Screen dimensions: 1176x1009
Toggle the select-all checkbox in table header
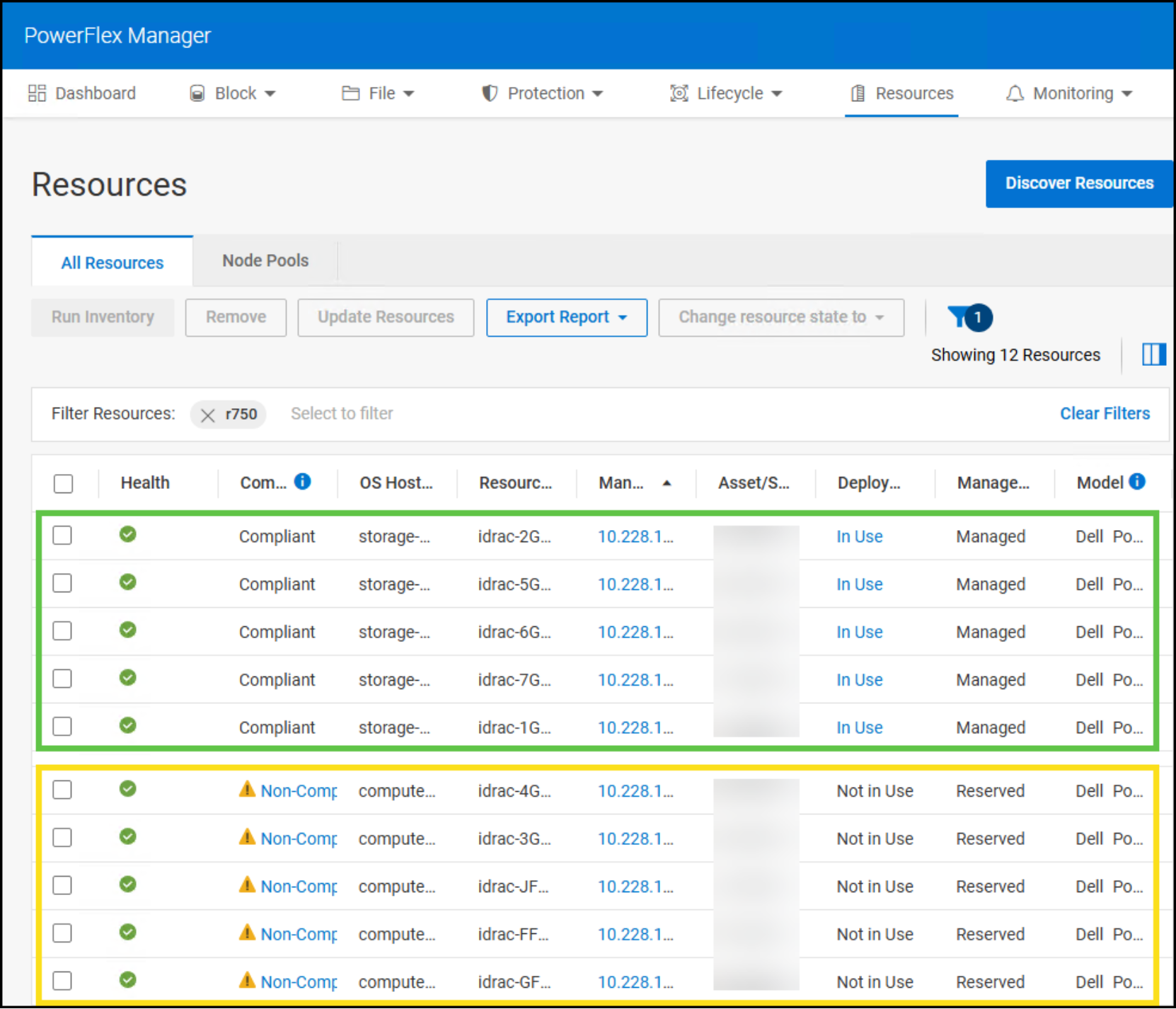64,483
